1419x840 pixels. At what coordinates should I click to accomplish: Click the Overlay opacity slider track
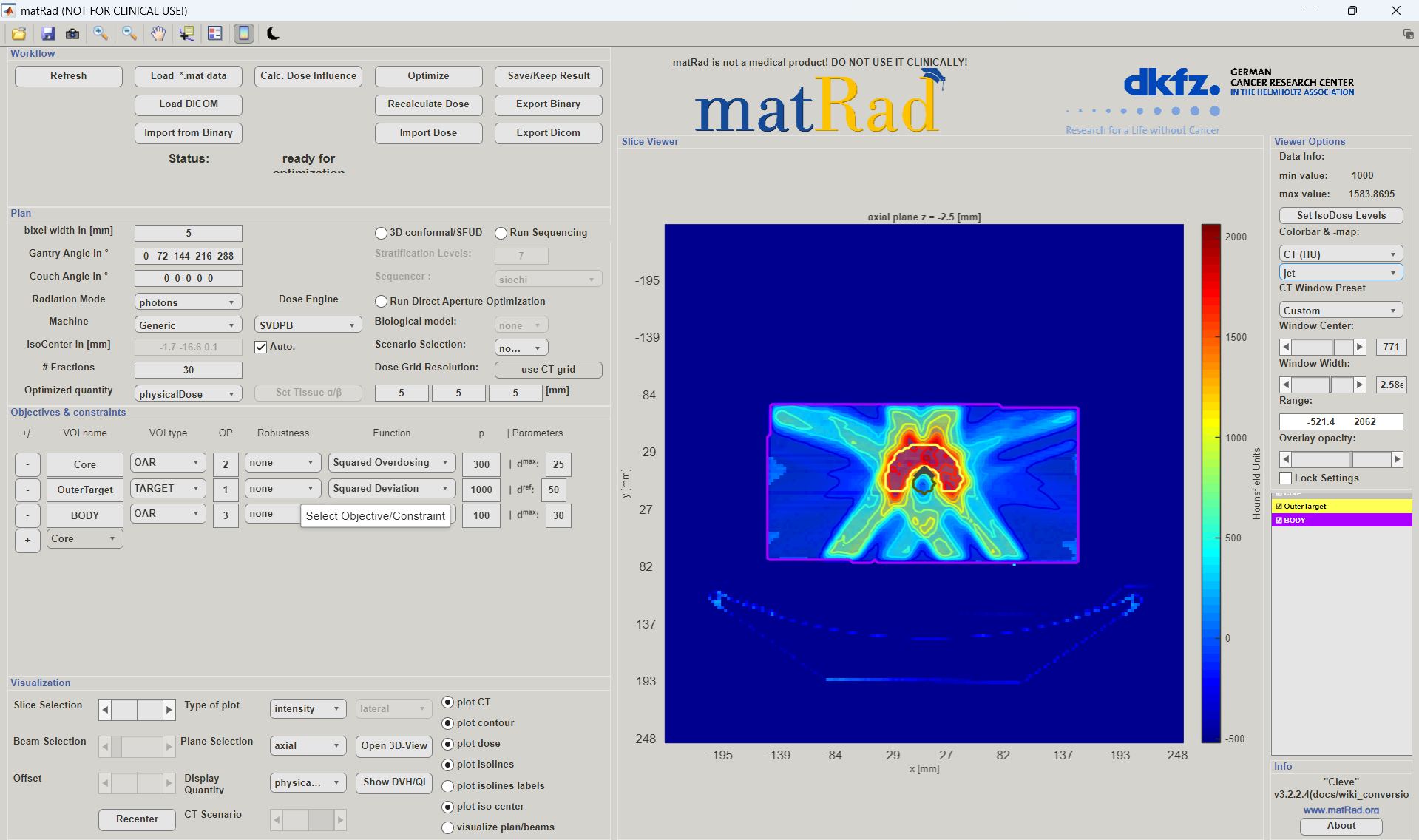(1341, 459)
